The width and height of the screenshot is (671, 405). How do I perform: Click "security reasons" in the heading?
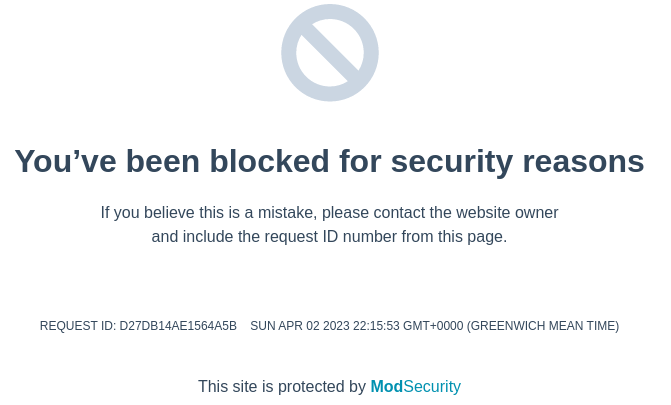(x=517, y=161)
